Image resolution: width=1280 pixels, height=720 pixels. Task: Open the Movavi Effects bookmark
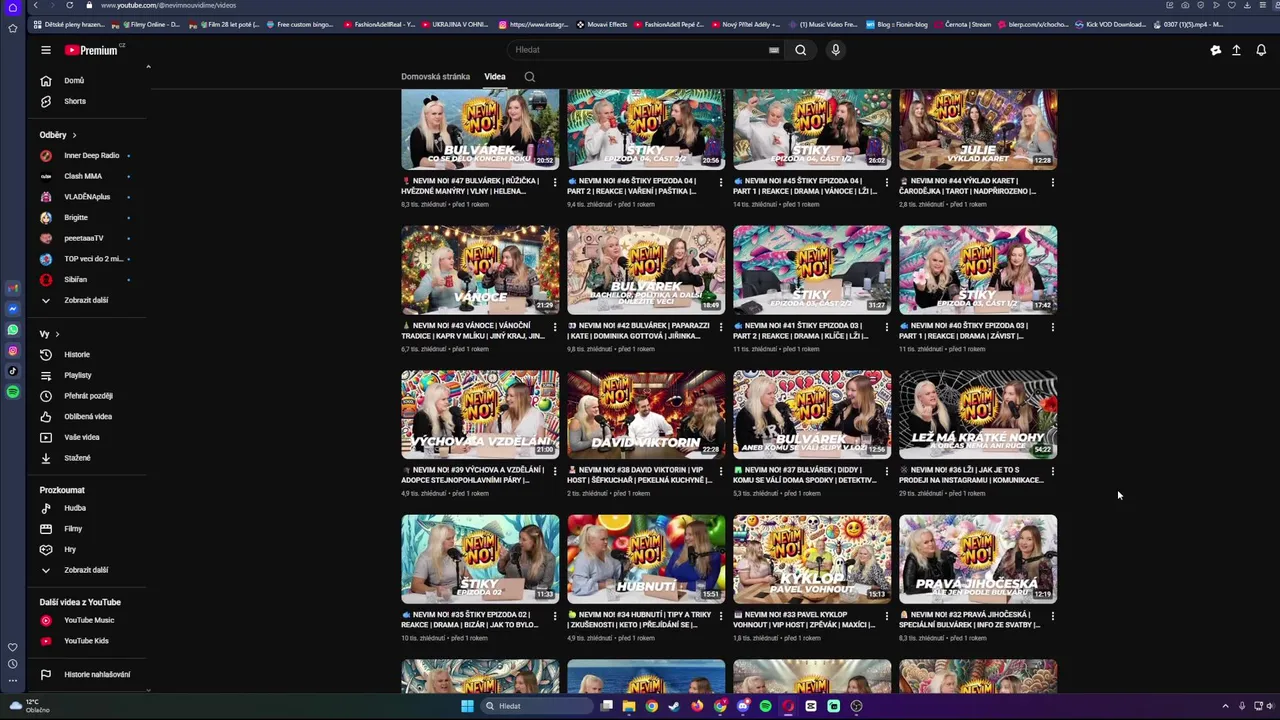coord(600,24)
